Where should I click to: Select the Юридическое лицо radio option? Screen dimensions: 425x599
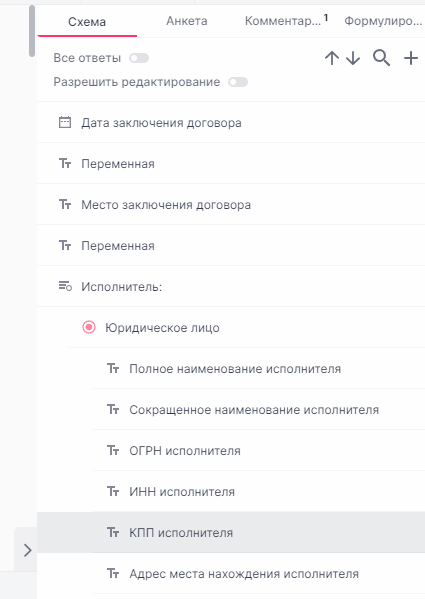point(89,327)
